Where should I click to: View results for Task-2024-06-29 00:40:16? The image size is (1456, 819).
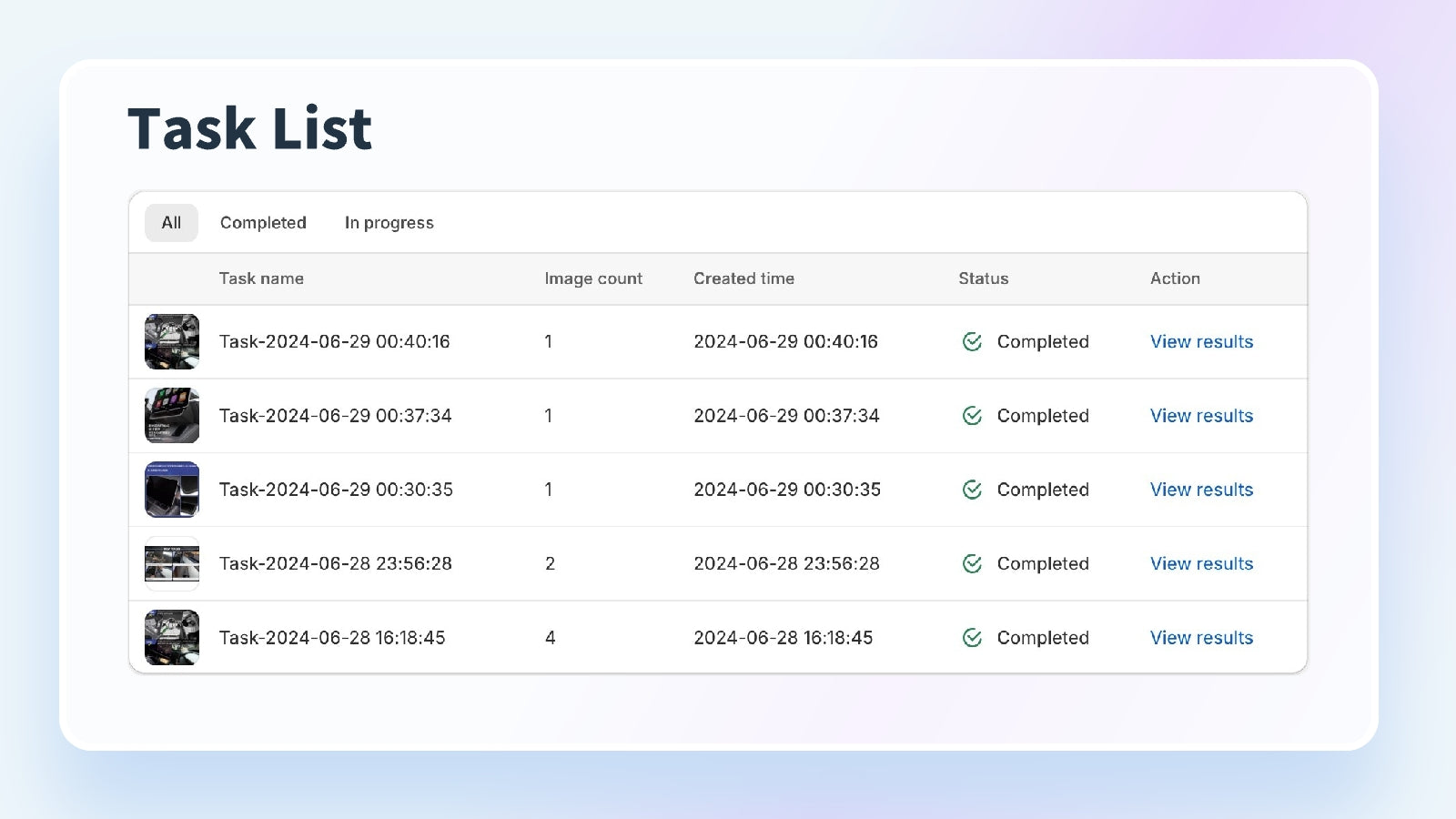coord(1201,341)
